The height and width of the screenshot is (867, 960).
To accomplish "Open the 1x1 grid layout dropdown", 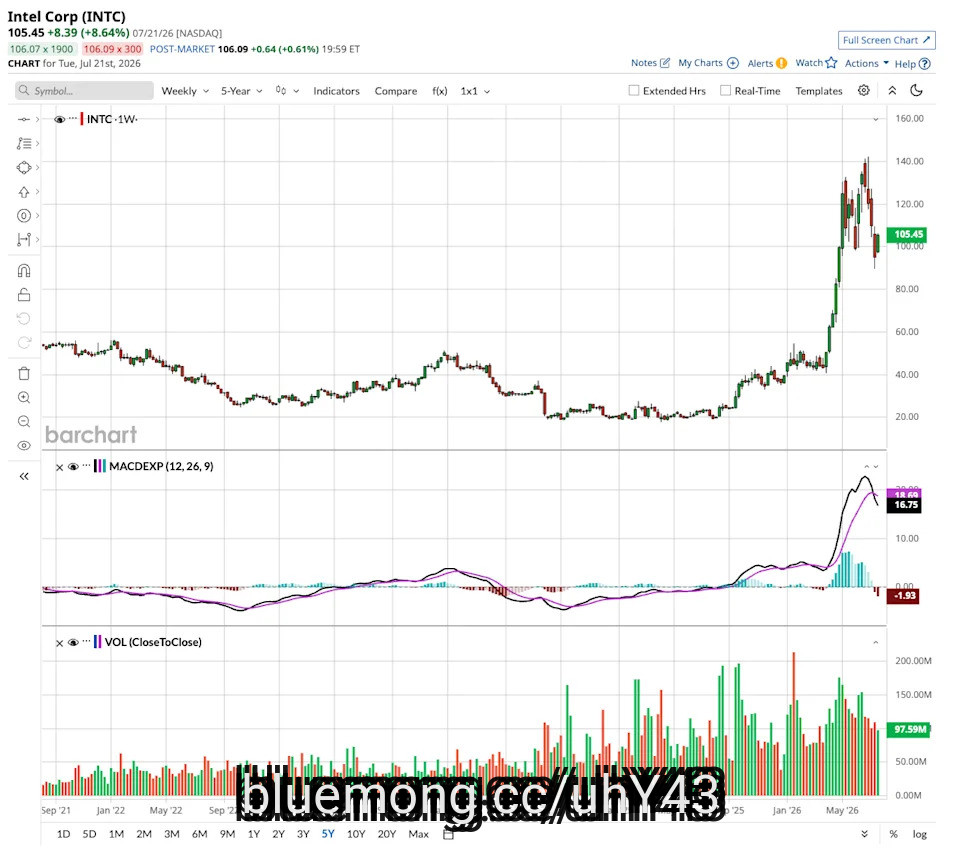I will click(x=475, y=91).
